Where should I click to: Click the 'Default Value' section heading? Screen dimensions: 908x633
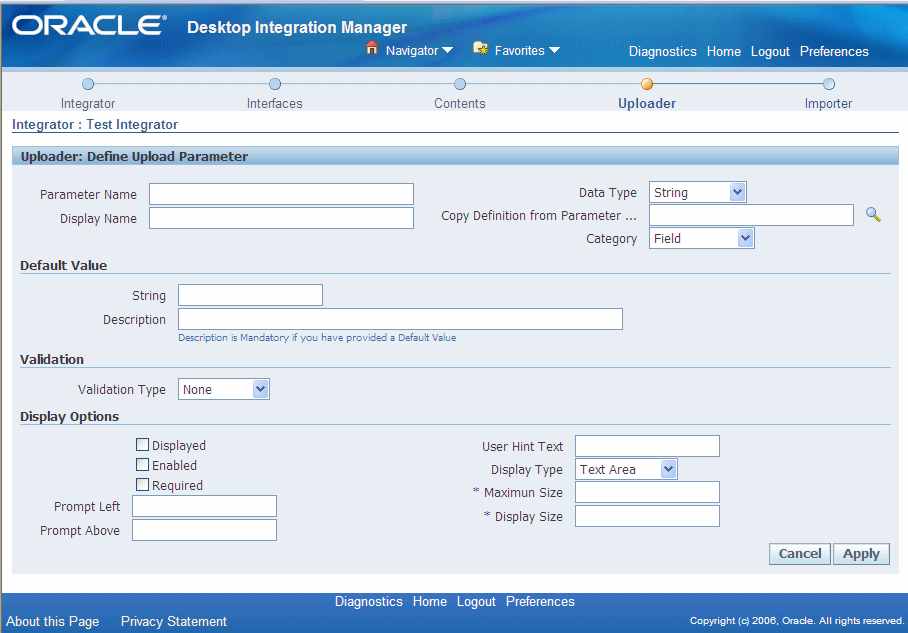coord(64,265)
